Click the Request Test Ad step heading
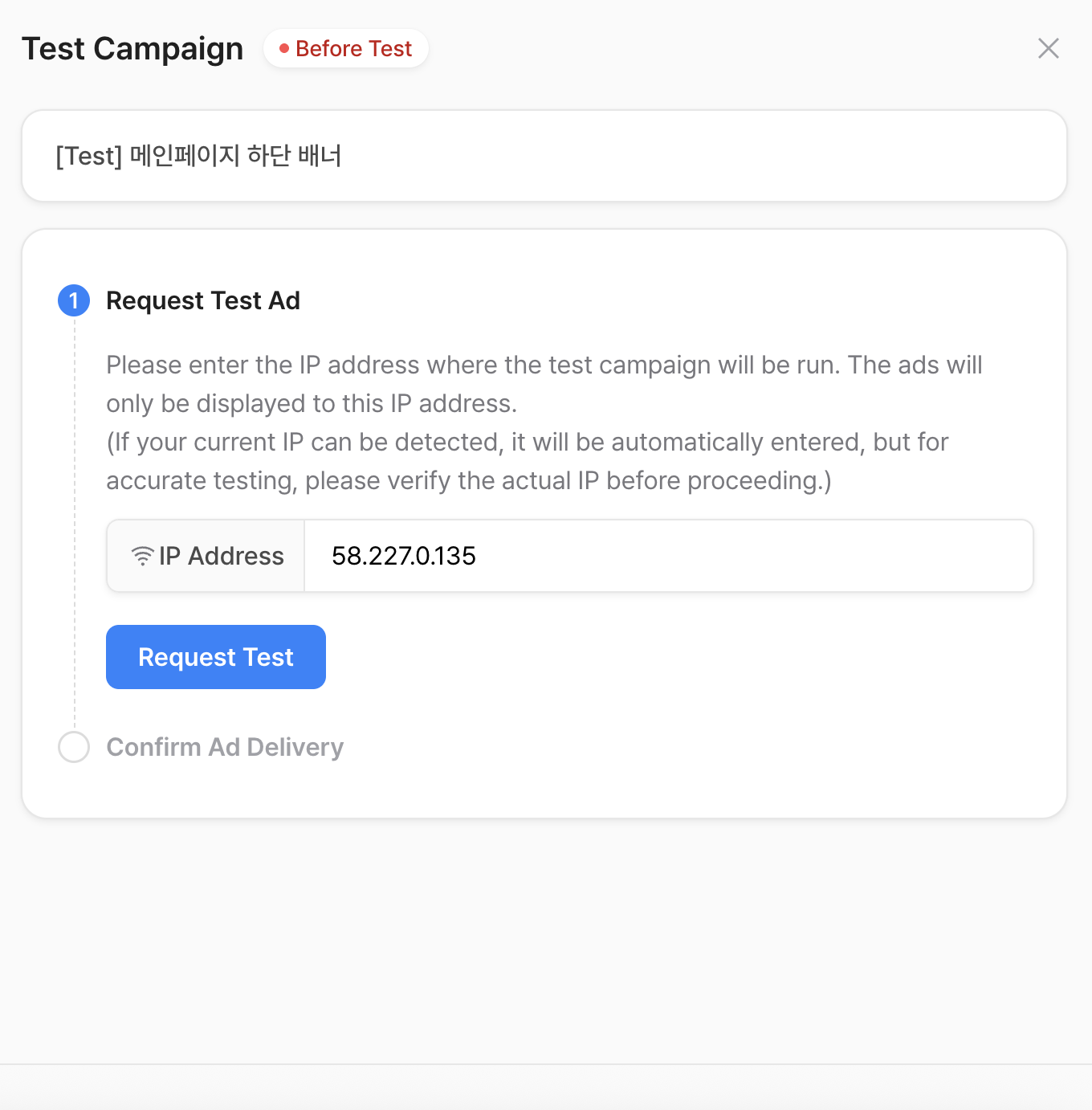Screen dimensions: 1092x1110 point(202,300)
